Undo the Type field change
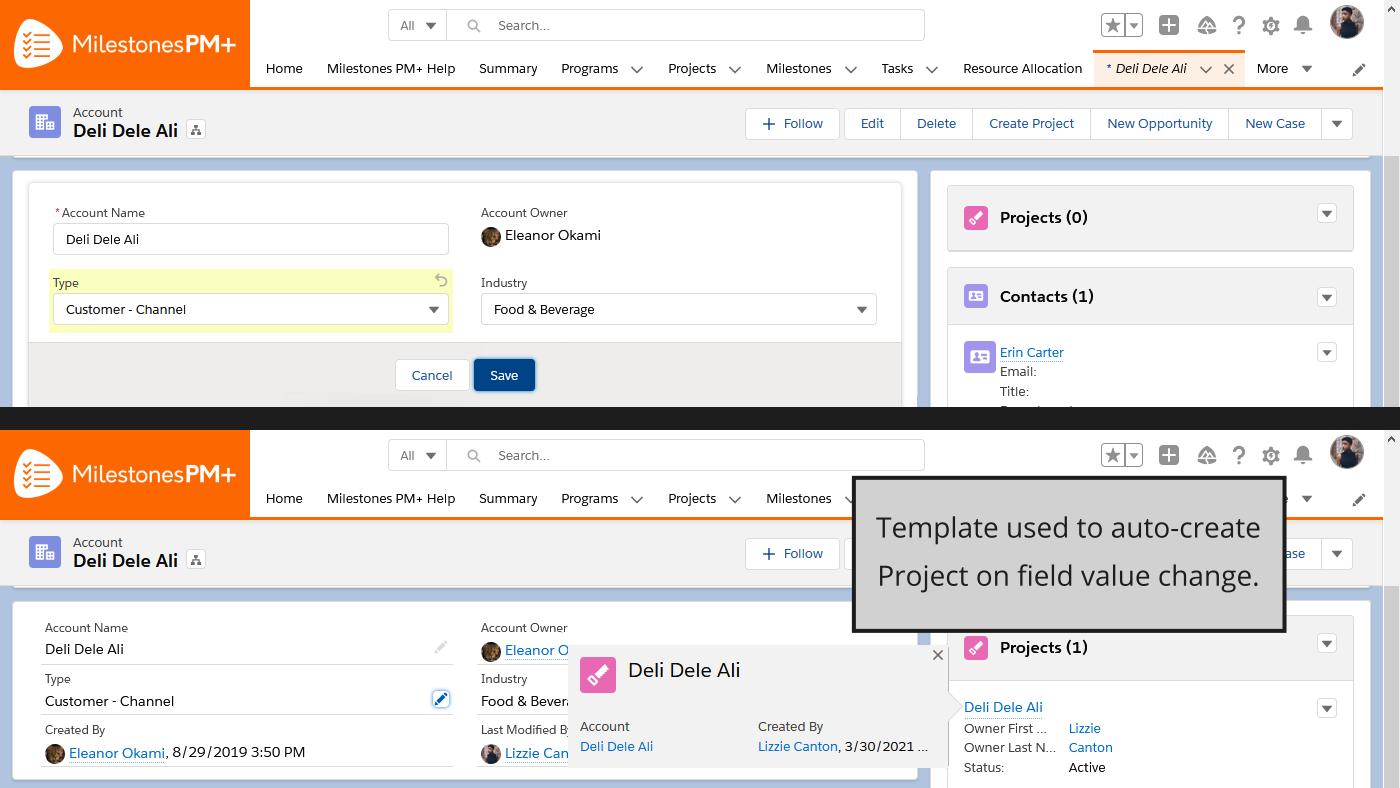 441,281
